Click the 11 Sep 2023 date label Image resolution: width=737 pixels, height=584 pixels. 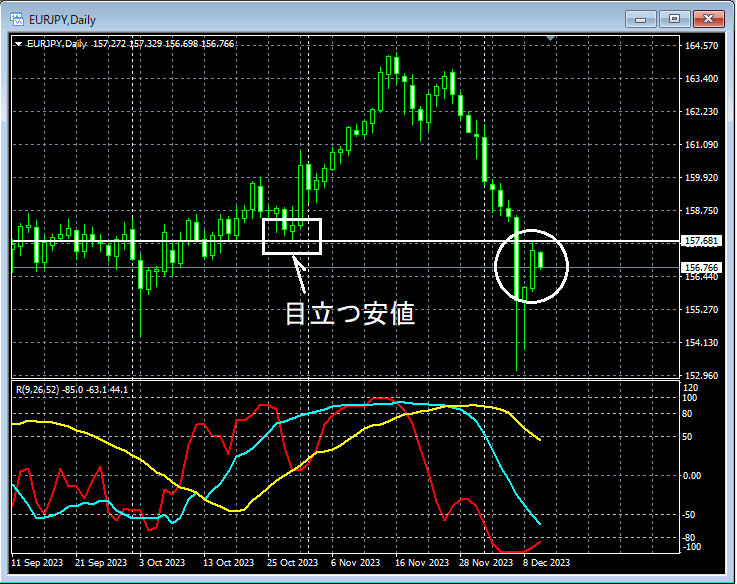click(x=37, y=562)
